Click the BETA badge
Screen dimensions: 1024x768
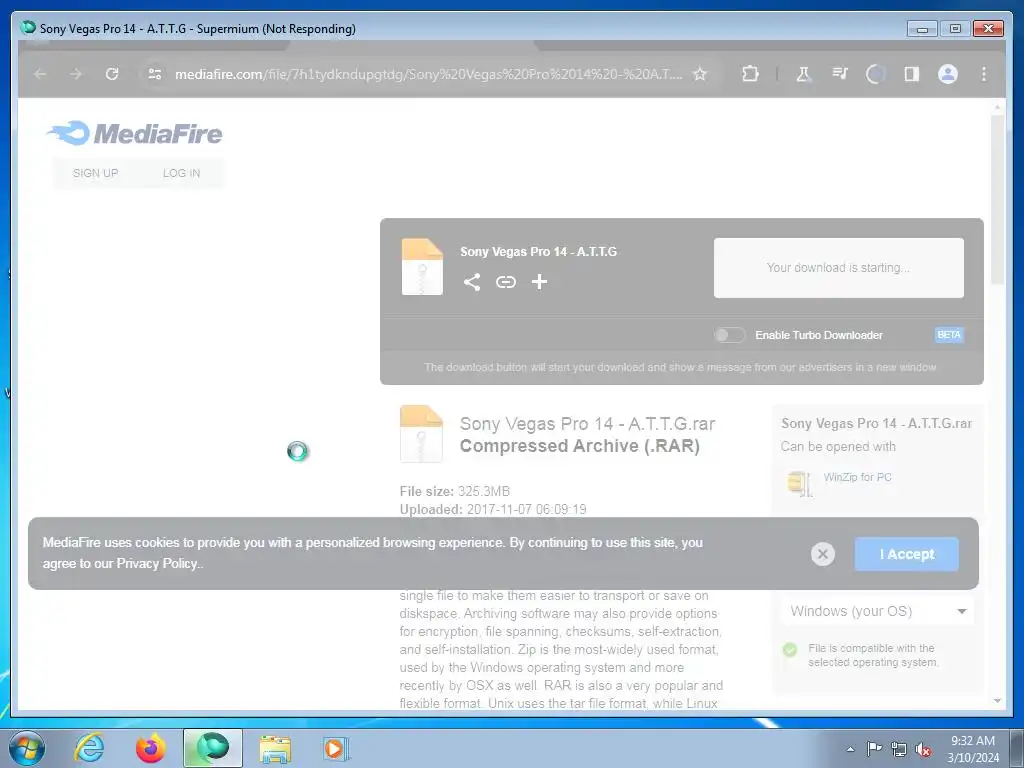(x=949, y=335)
